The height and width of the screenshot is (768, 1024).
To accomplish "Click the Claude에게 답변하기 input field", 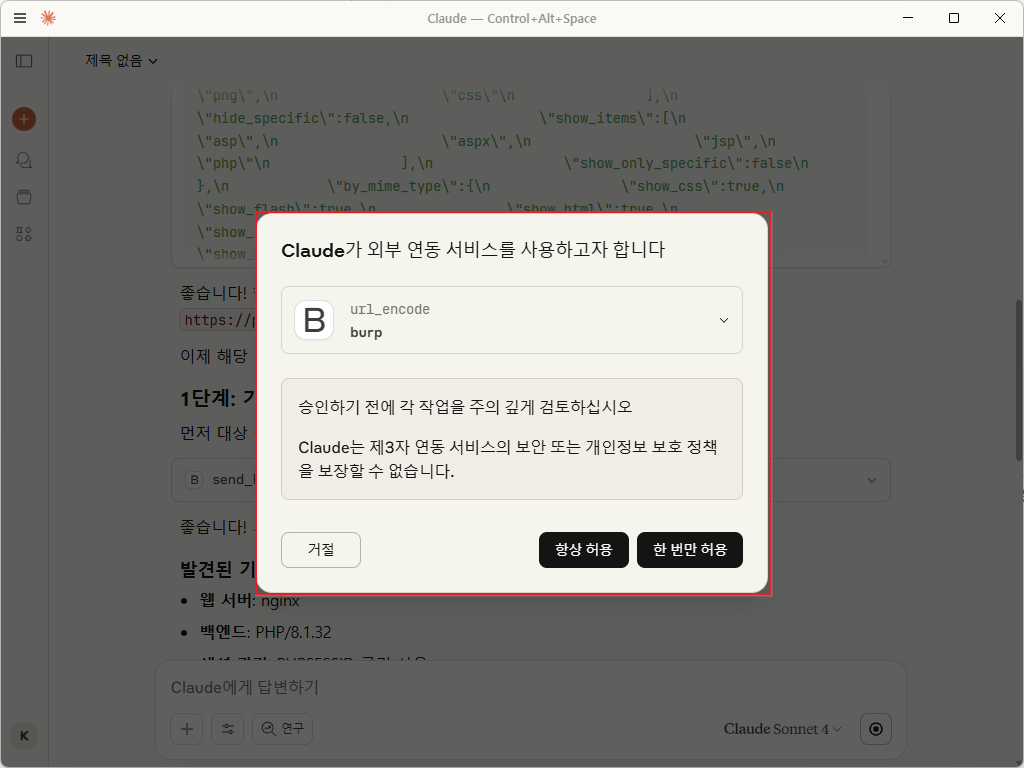I will 530,688.
